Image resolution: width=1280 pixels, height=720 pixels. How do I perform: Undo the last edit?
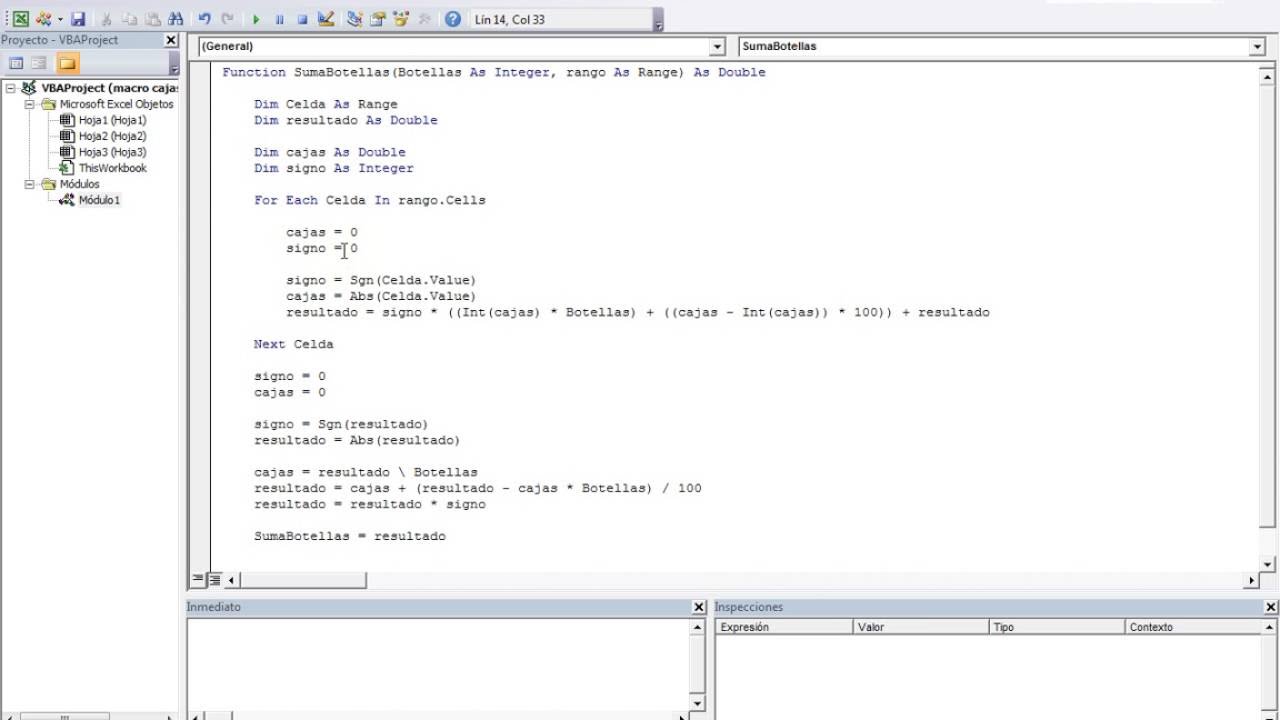point(205,19)
